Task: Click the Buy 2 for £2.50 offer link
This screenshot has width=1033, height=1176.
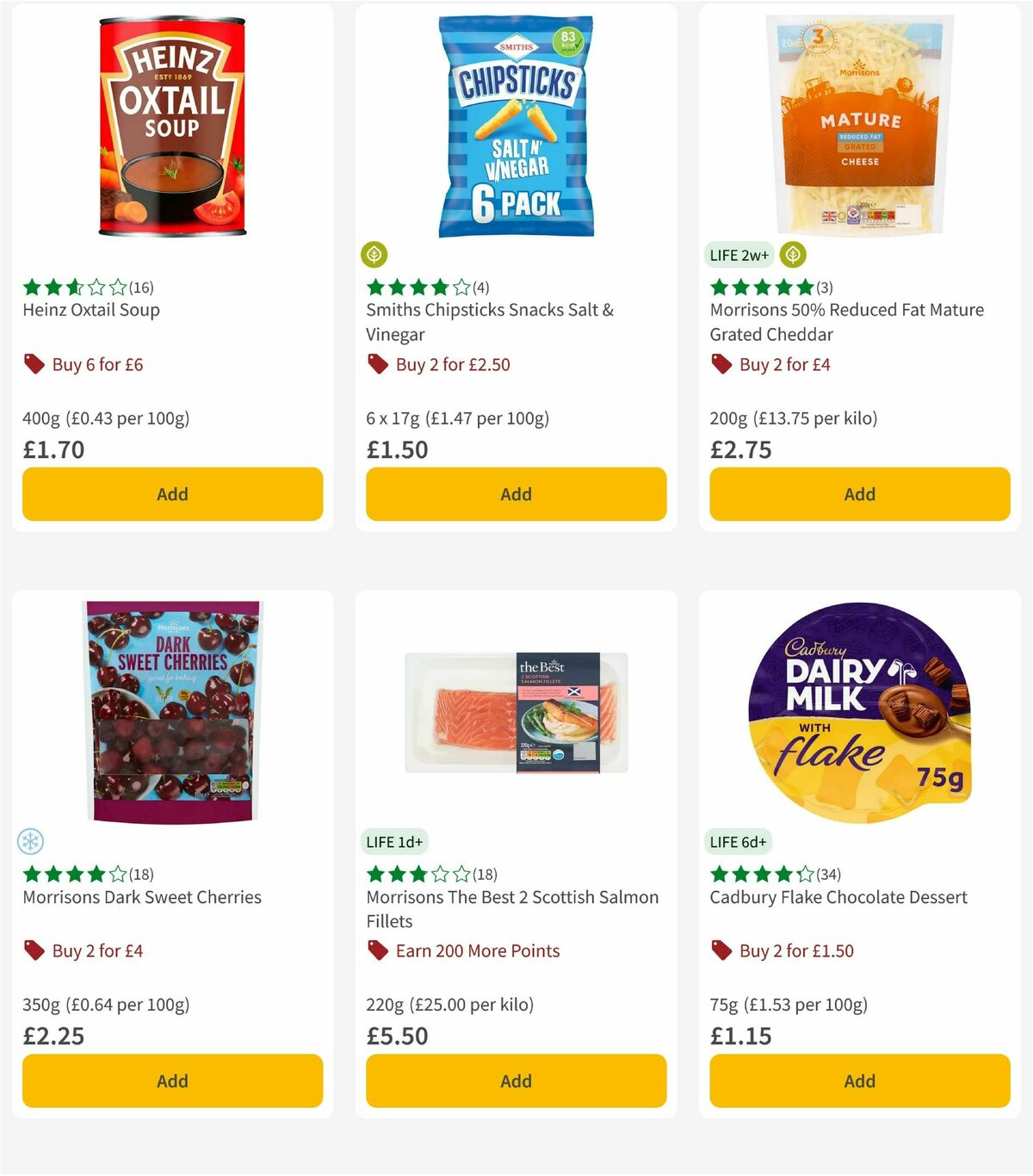Action: 451,364
